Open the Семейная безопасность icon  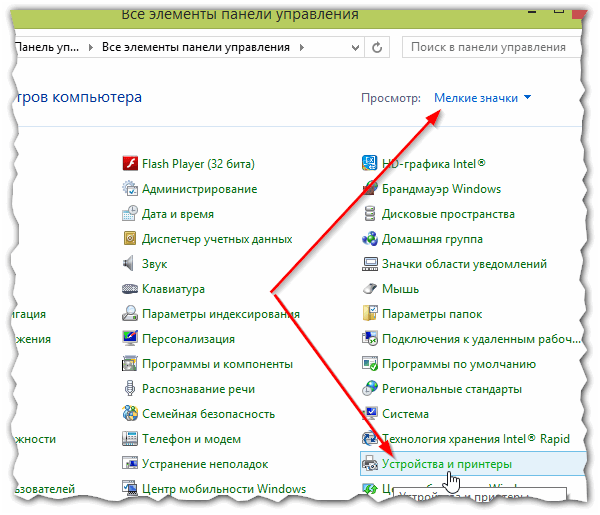(x=130, y=414)
